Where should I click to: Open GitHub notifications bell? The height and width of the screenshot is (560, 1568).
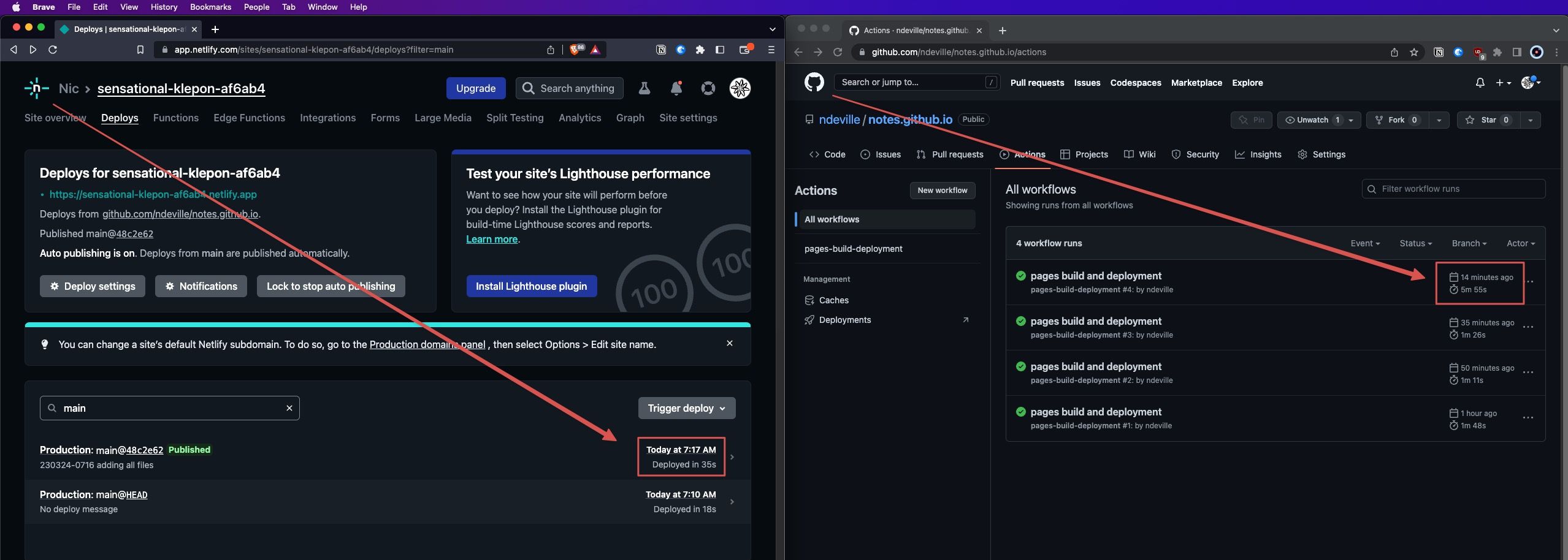click(x=1480, y=83)
